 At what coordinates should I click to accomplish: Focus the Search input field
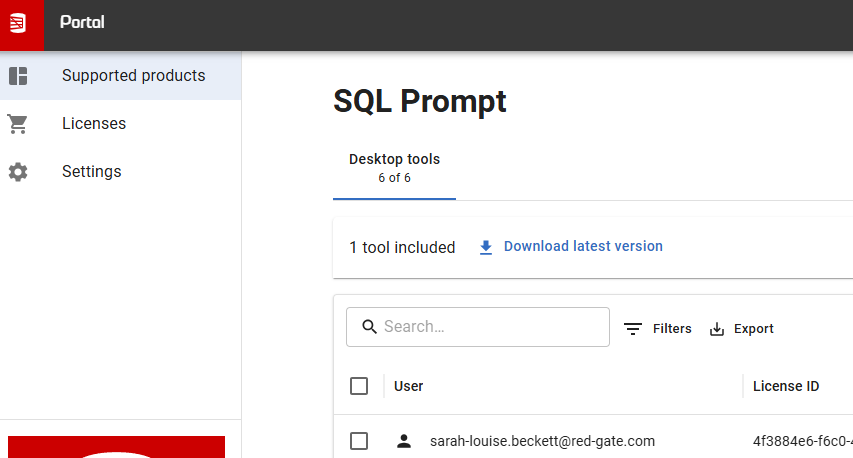click(x=478, y=327)
